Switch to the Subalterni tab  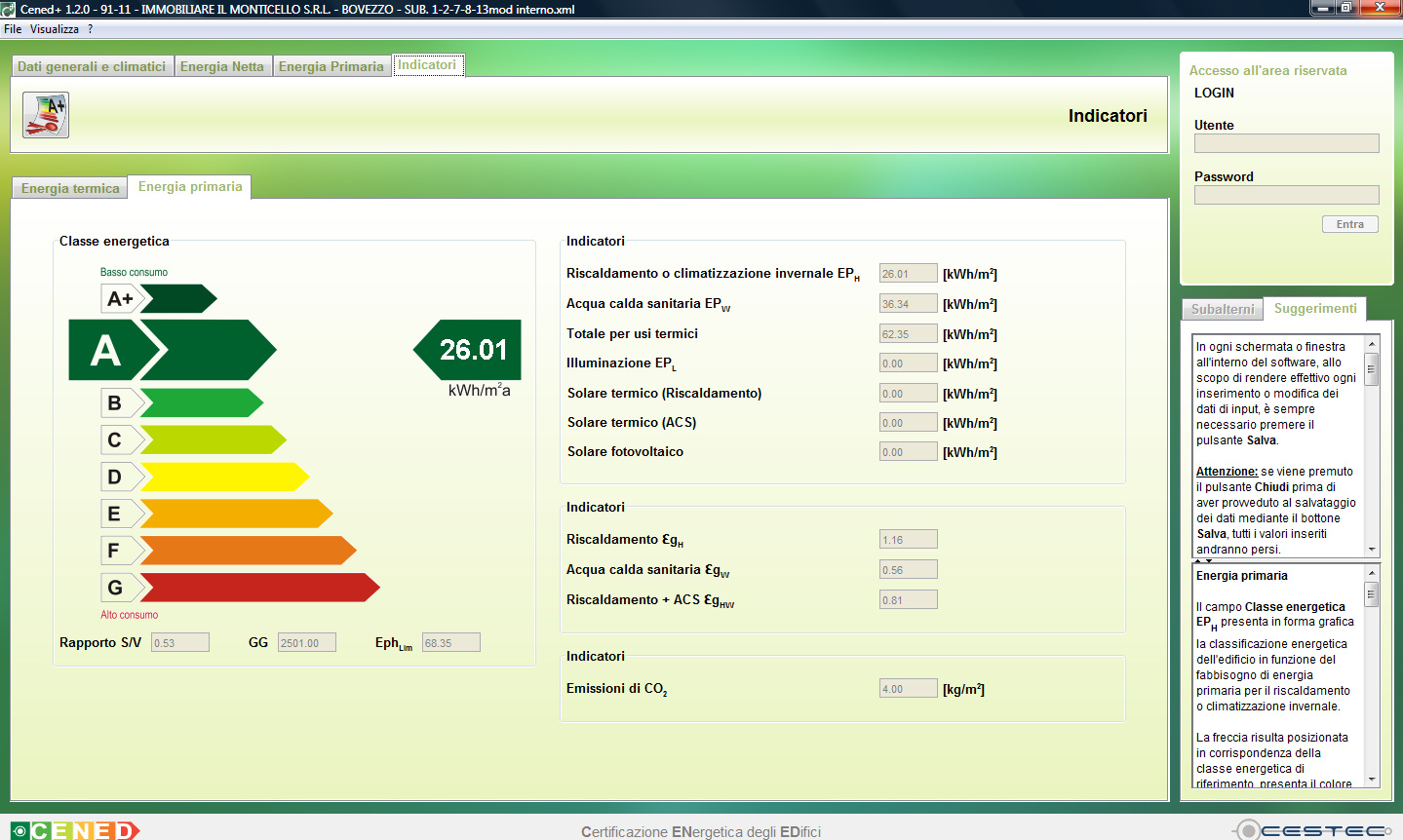pos(1223,309)
